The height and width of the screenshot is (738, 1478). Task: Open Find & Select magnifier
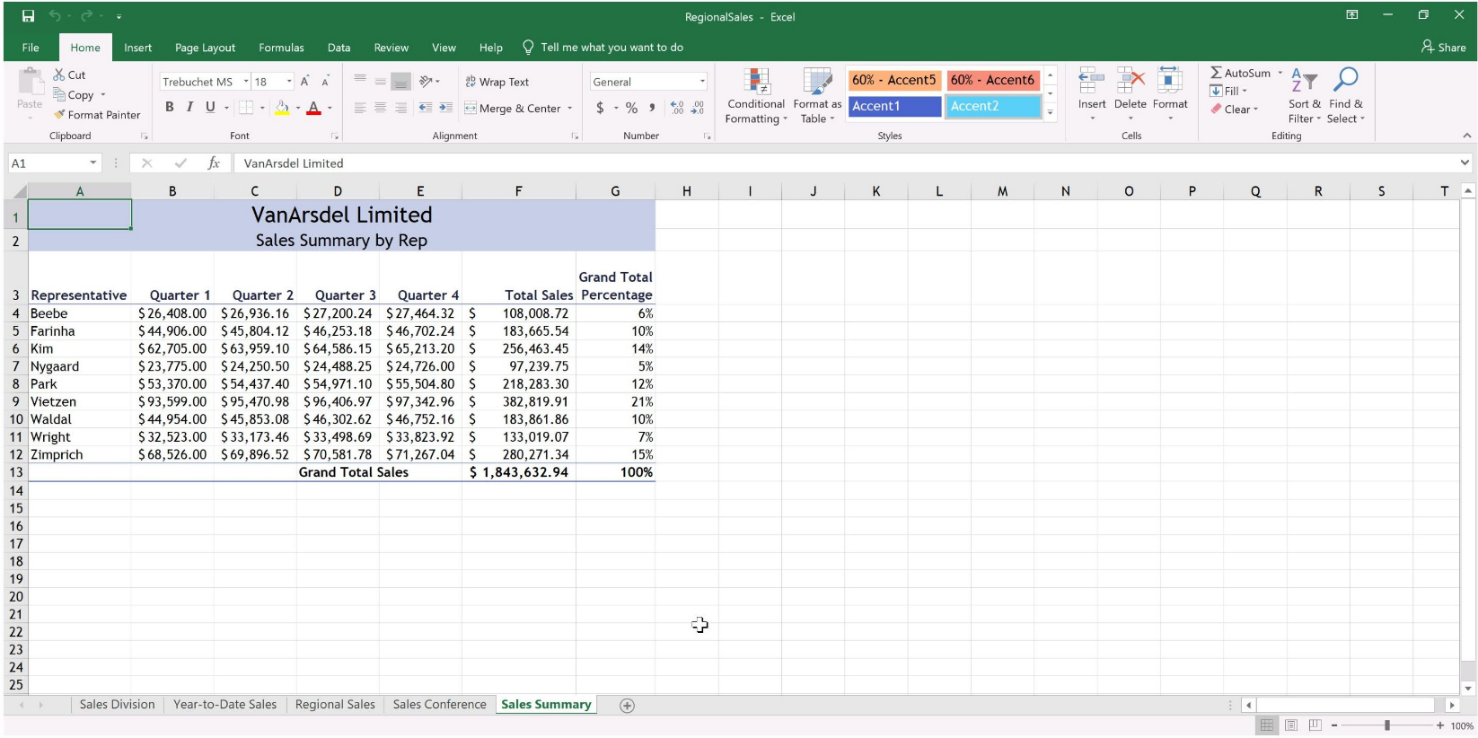coord(1346,96)
